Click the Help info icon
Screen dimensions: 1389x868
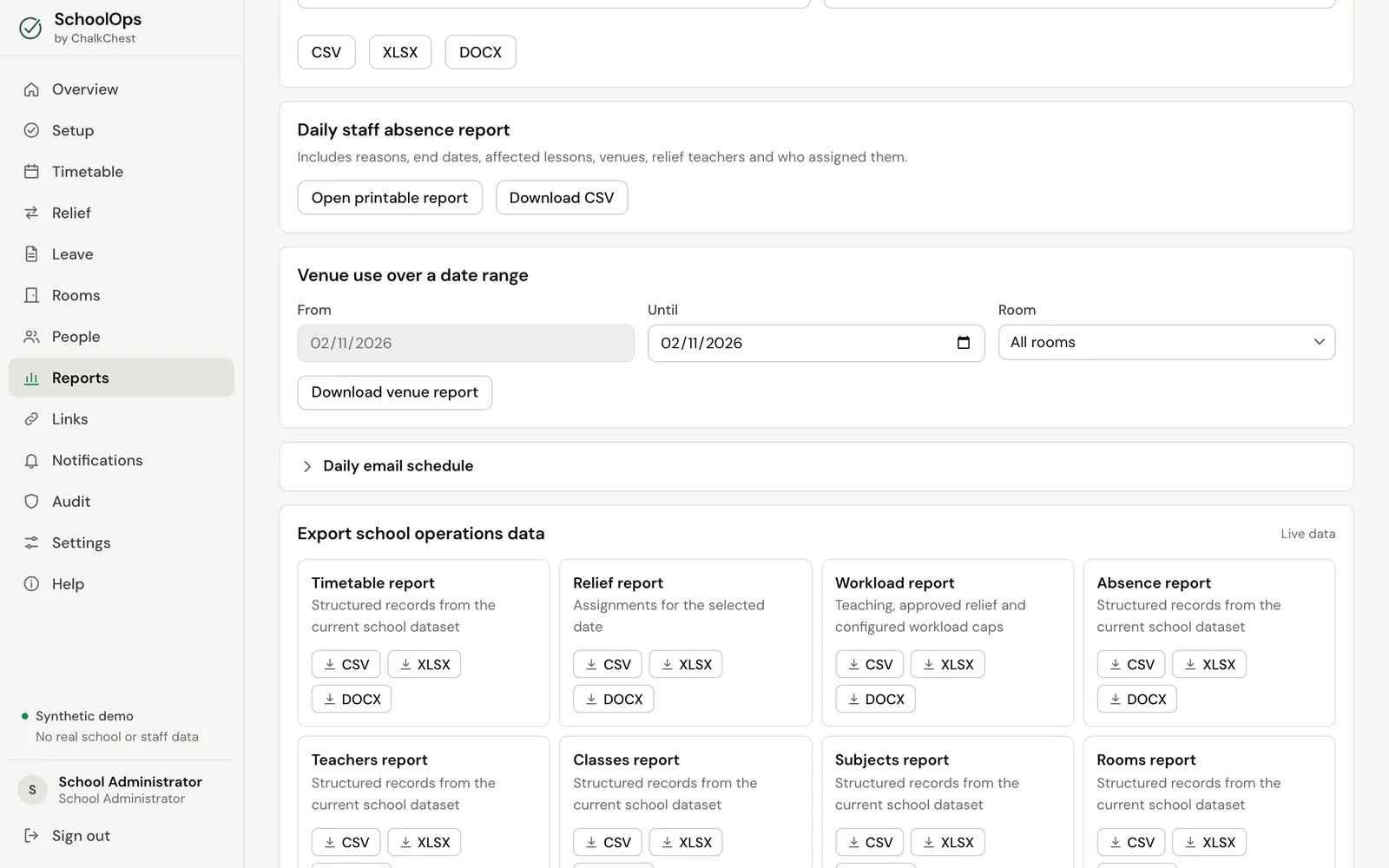tap(31, 584)
